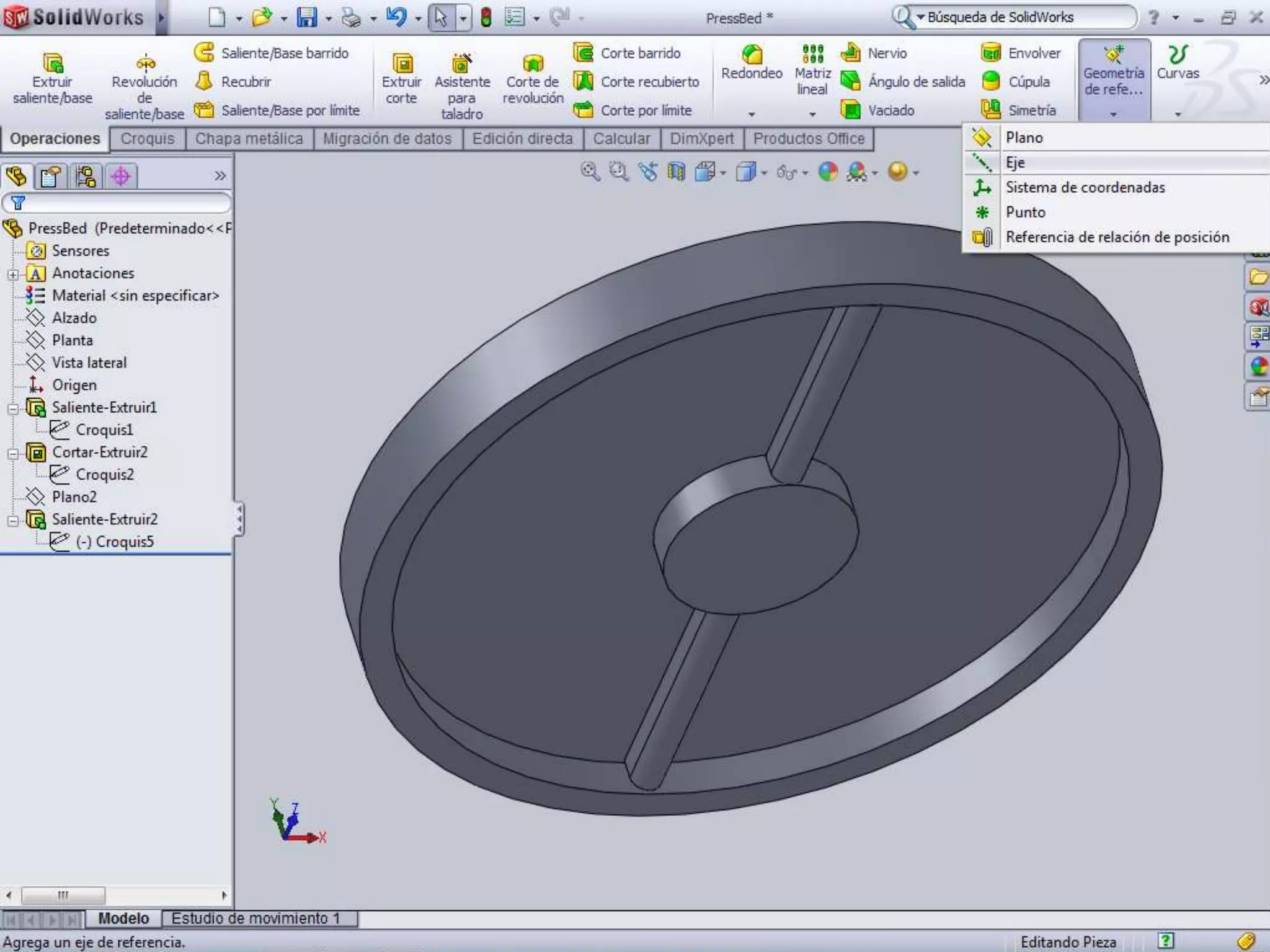The height and width of the screenshot is (952, 1270).
Task: Expand the Anotaciones tree node
Action: (13, 274)
